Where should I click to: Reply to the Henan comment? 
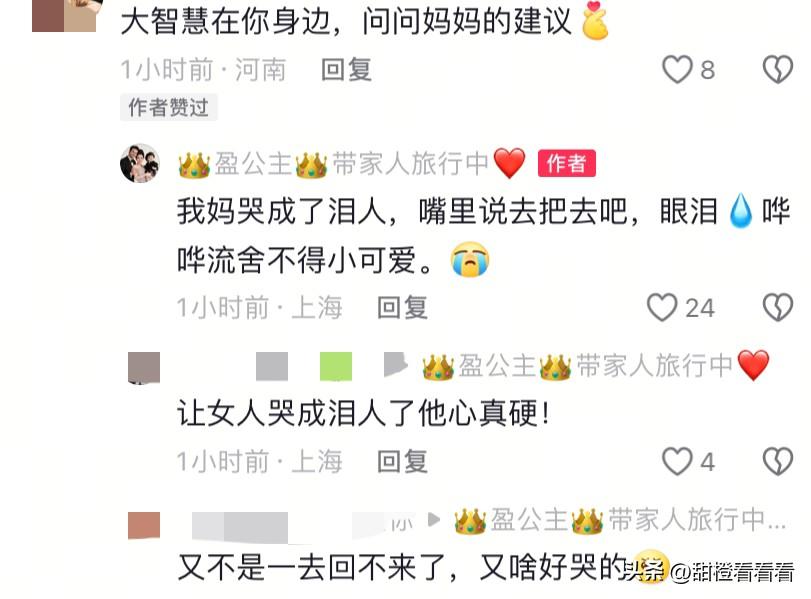[x=347, y=69]
